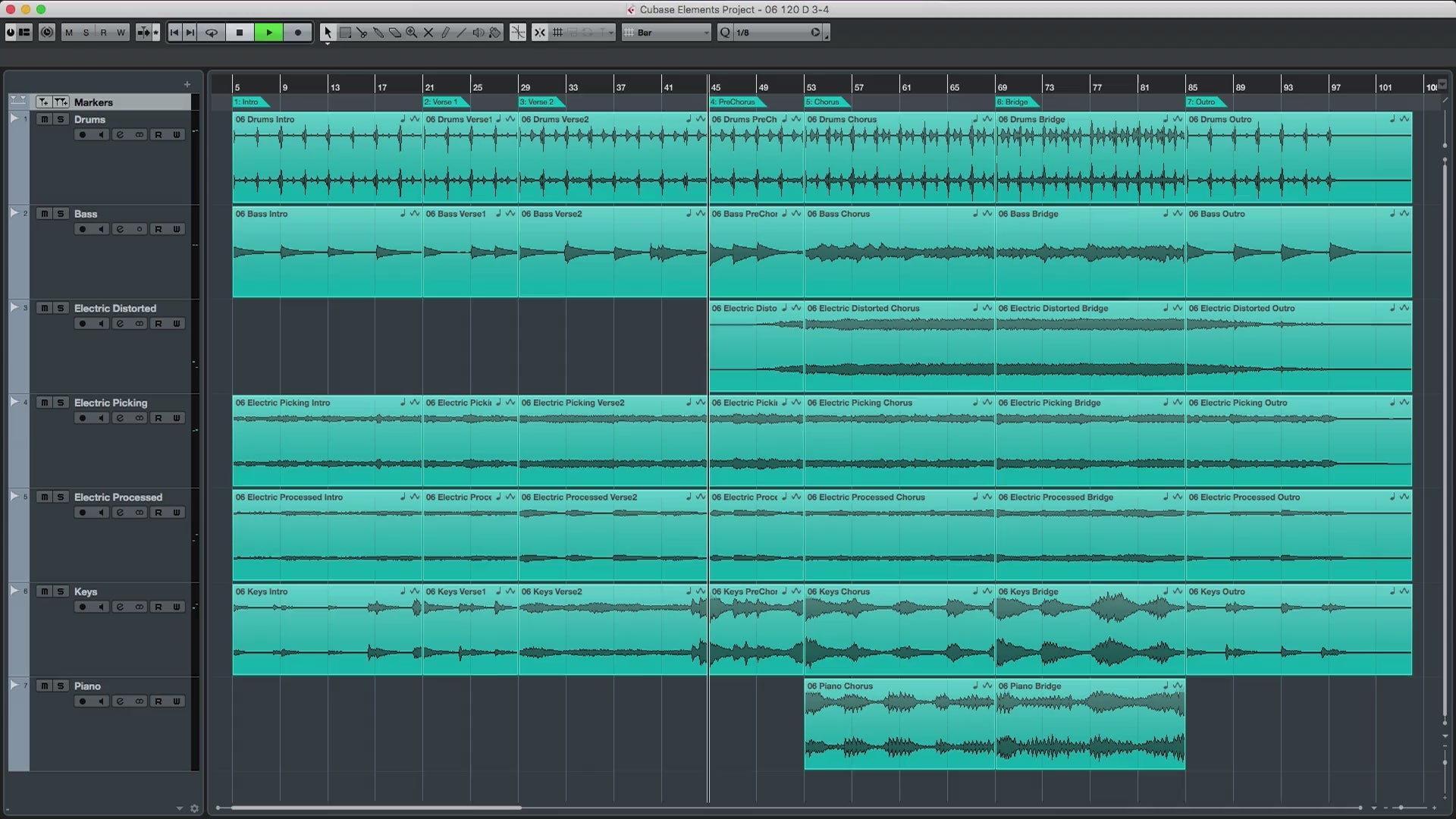The height and width of the screenshot is (819, 1456).
Task: Select the Range Selection tool
Action: point(345,33)
